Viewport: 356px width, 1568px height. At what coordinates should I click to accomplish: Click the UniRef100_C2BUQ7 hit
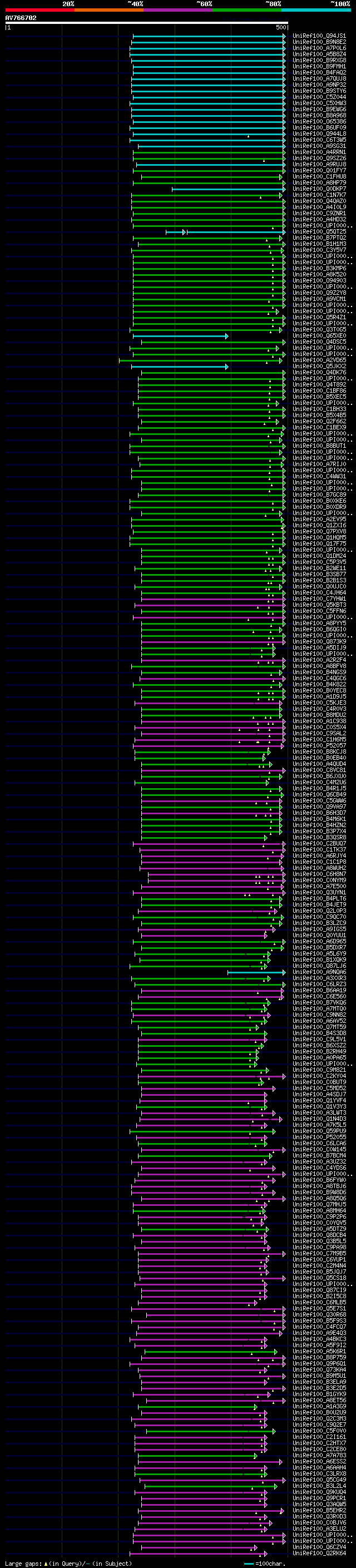point(319,843)
